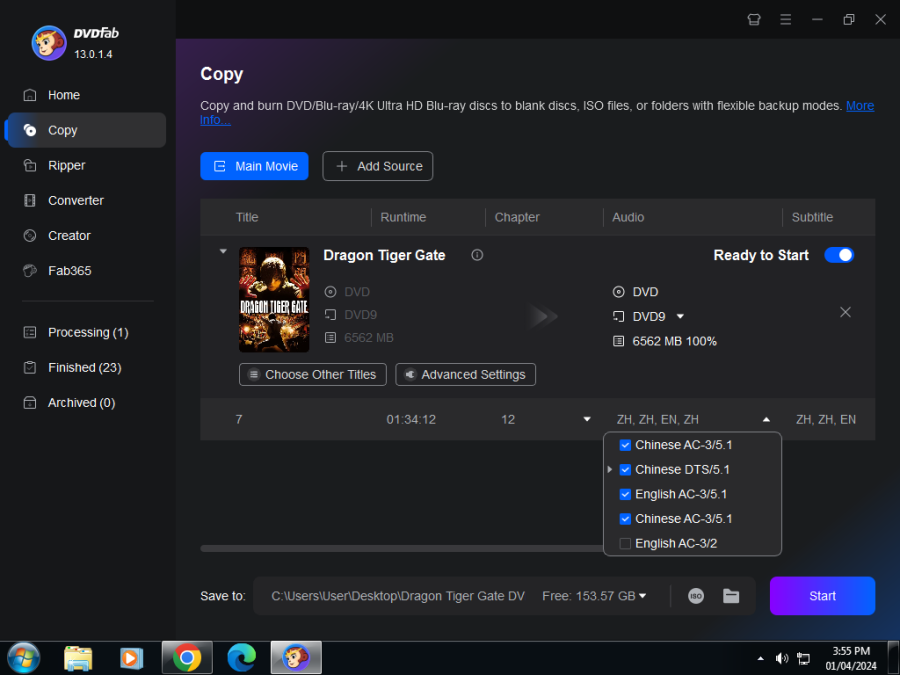The height and width of the screenshot is (675, 900).
Task: Uncheck Chinese DTS/5.1 audio track
Action: (625, 470)
